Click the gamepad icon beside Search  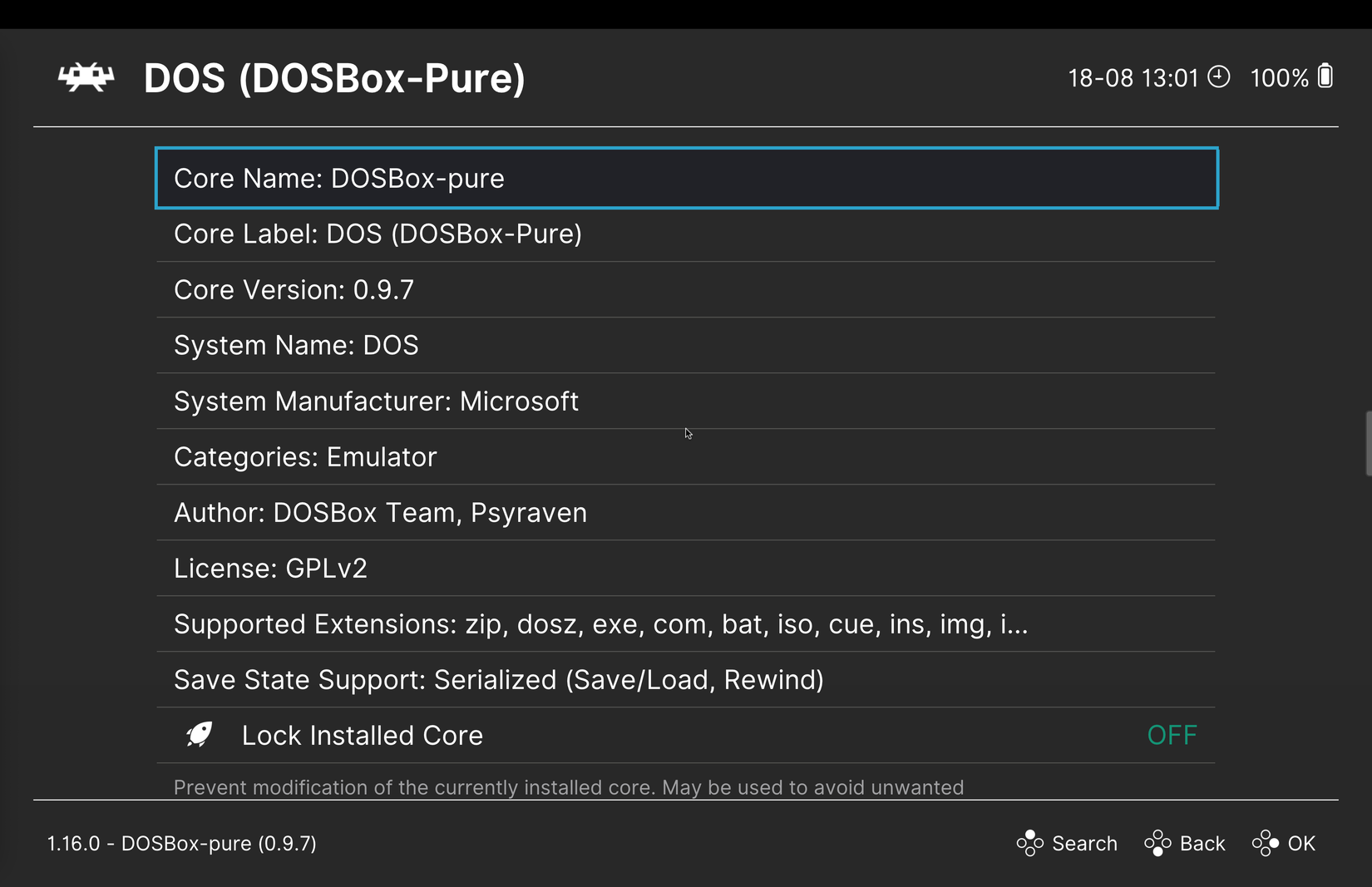tap(1031, 843)
